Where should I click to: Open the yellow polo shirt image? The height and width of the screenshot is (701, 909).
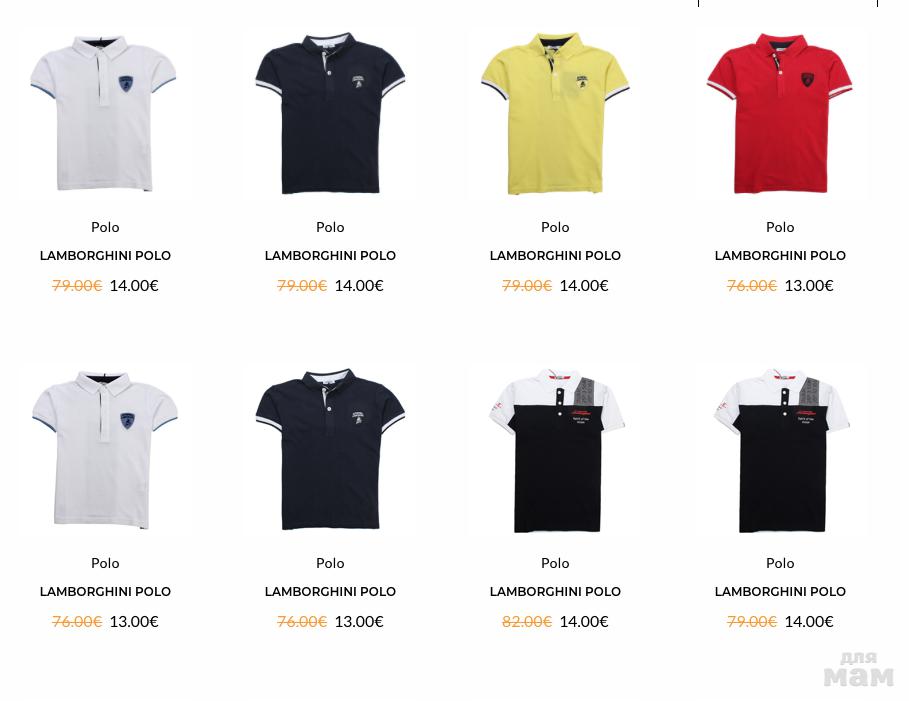tap(555, 112)
